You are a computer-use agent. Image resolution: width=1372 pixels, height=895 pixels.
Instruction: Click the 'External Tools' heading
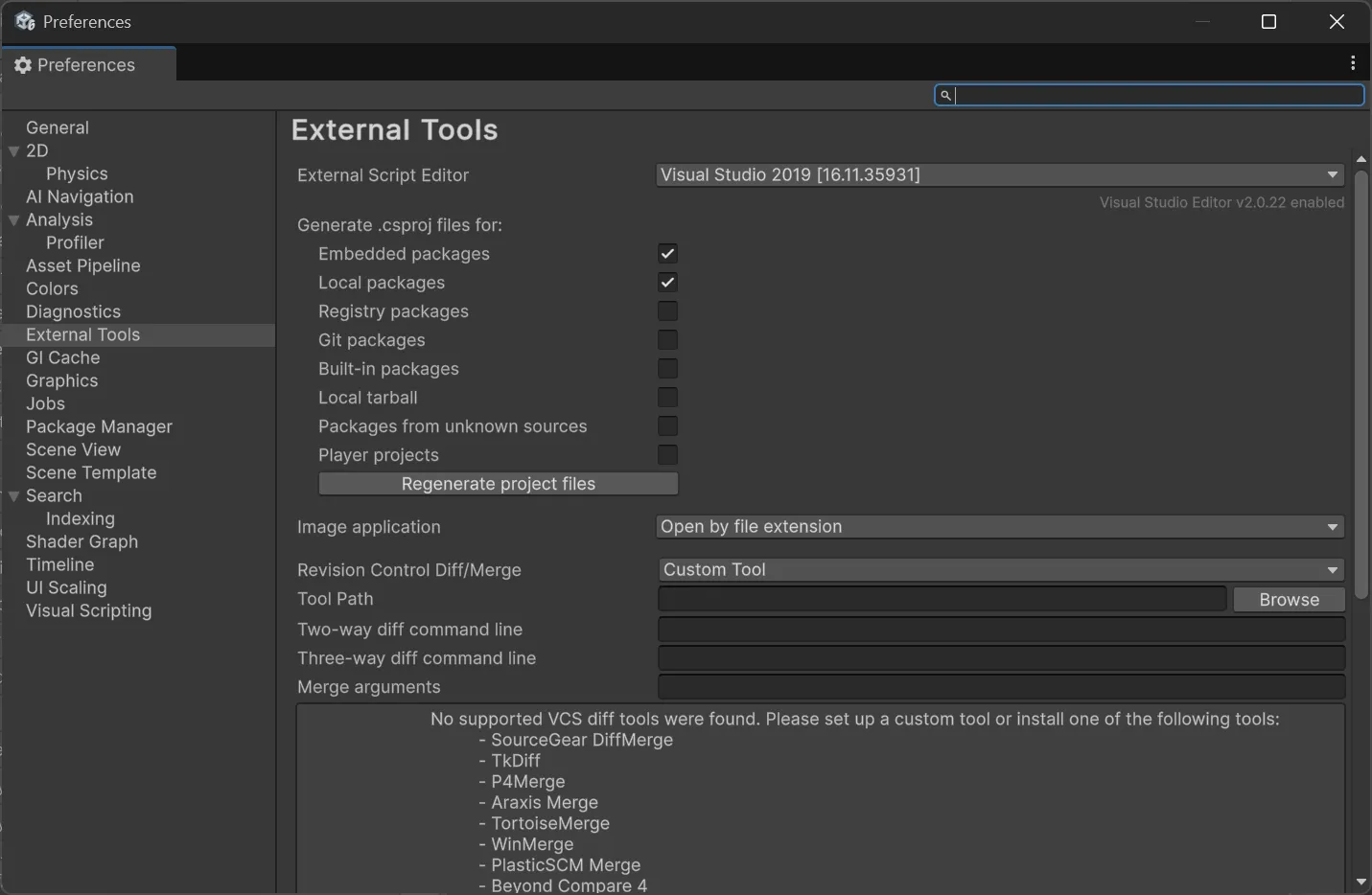[395, 130]
